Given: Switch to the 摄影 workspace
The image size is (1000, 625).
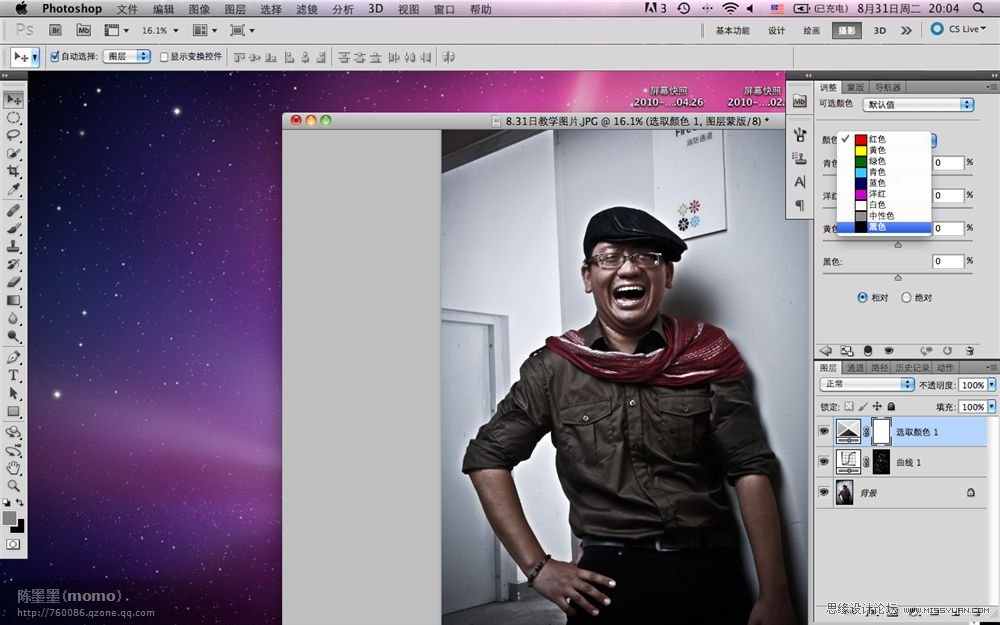Looking at the screenshot, I should coord(846,30).
